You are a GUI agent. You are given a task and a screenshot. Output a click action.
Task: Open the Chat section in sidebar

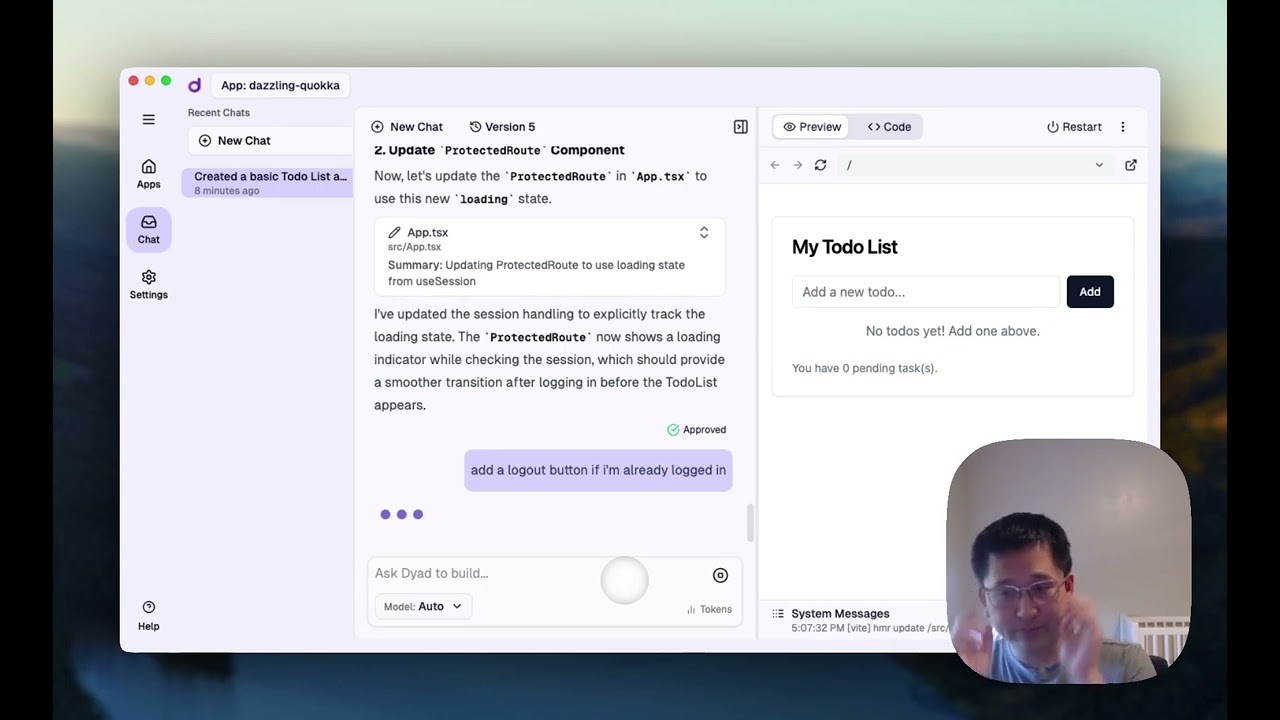[x=148, y=229]
